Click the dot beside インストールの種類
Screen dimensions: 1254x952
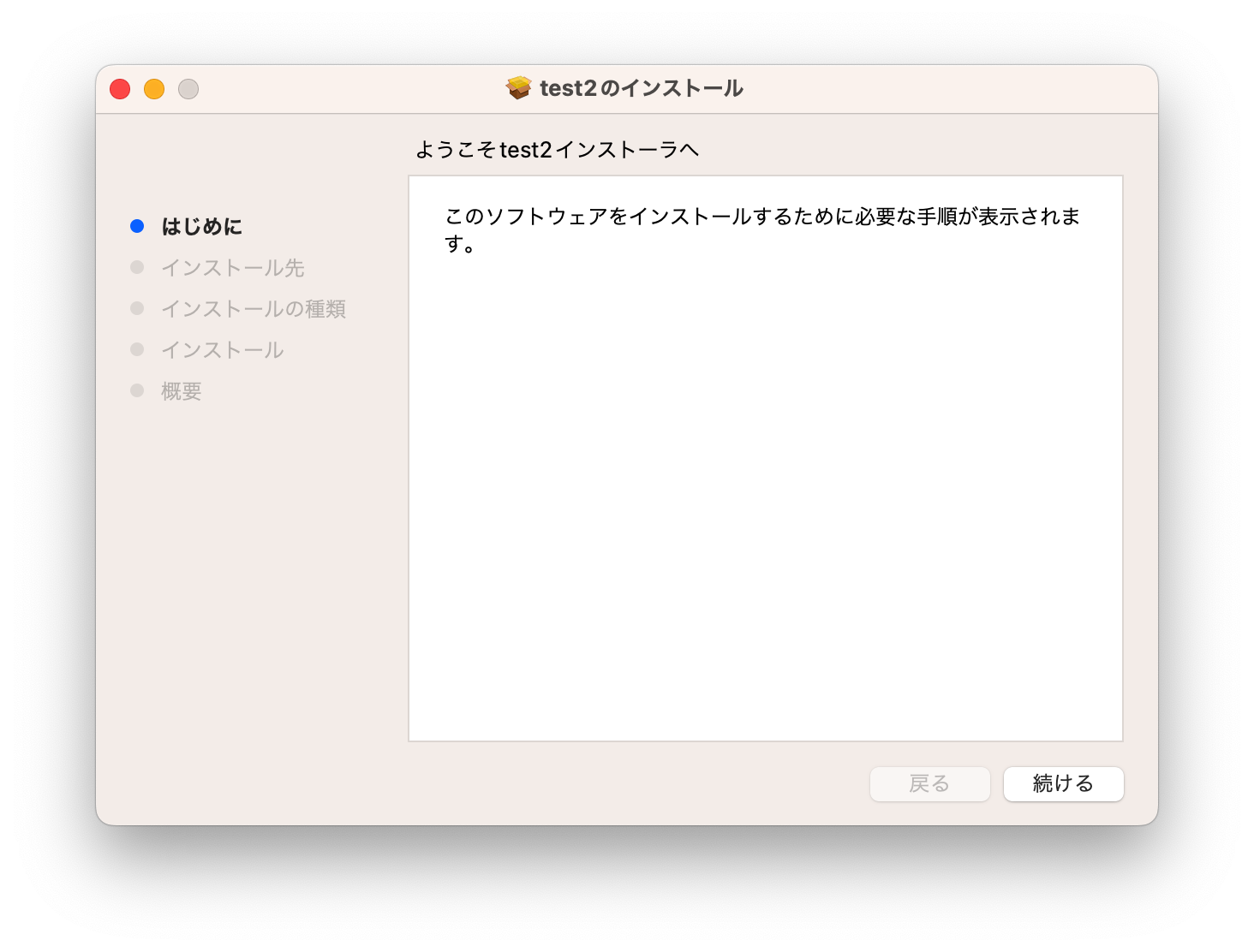coord(137,307)
